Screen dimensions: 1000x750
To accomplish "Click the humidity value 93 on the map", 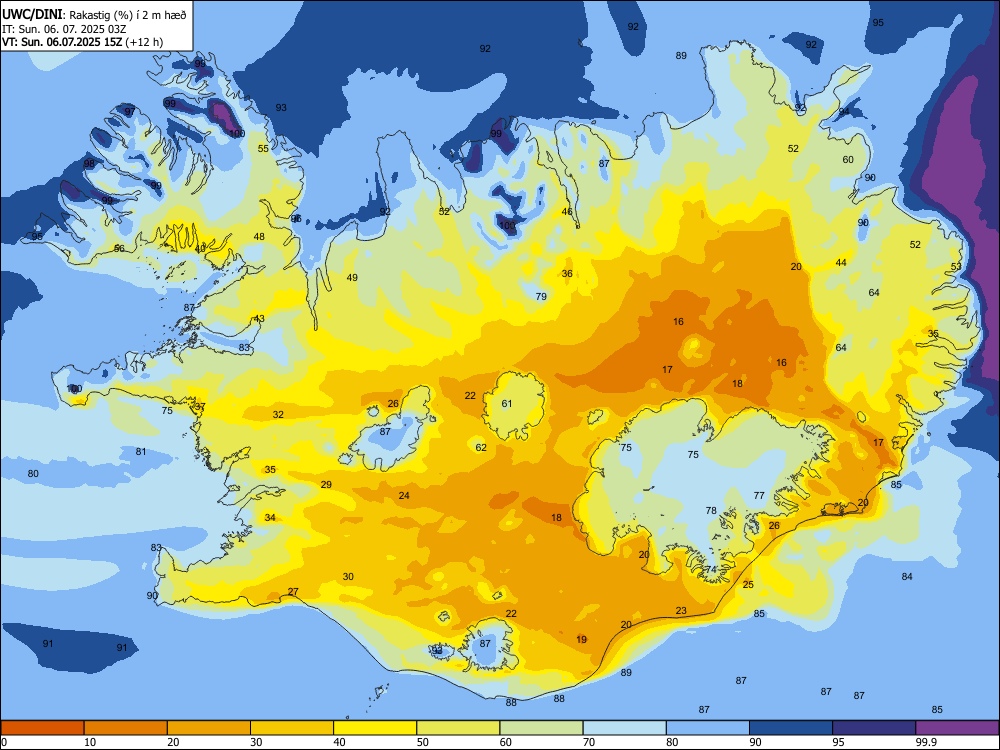I will (281, 108).
